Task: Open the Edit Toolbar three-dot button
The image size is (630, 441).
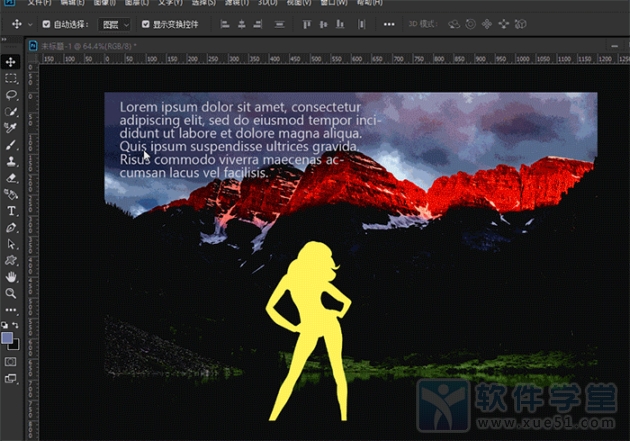Action: (10, 310)
